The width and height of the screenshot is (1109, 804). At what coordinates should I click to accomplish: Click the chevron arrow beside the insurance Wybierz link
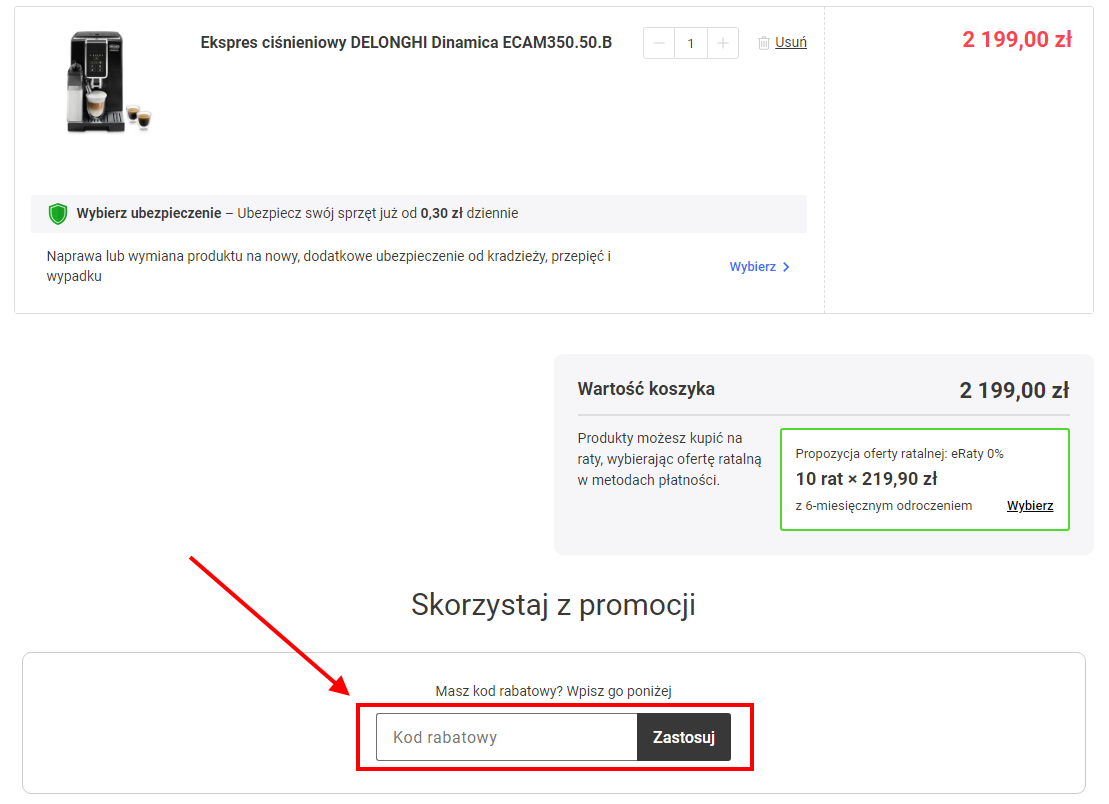pyautogui.click(x=786, y=267)
